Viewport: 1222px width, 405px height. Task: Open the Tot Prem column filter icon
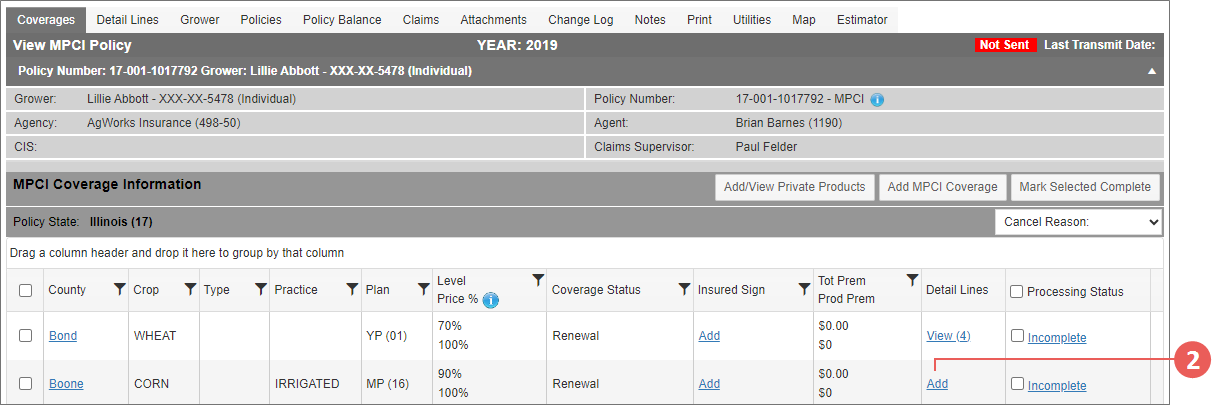pyautogui.click(x=912, y=280)
